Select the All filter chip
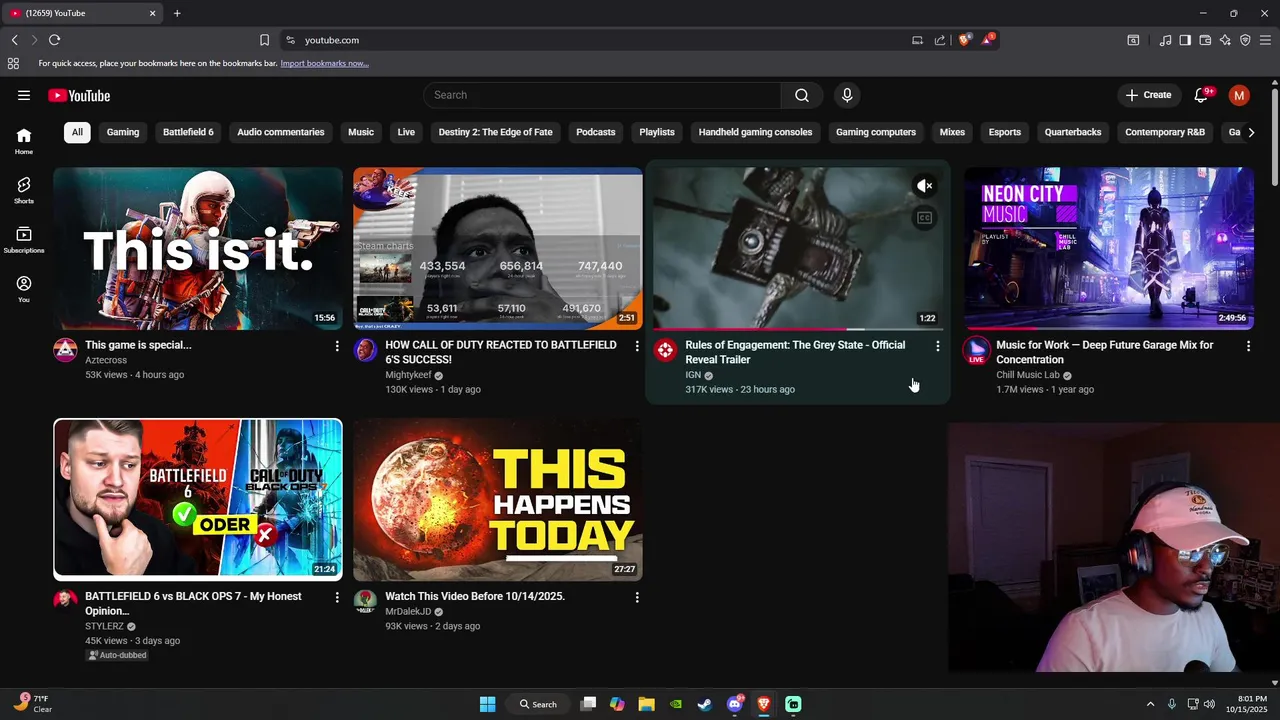Image resolution: width=1280 pixels, height=720 pixels. [77, 132]
